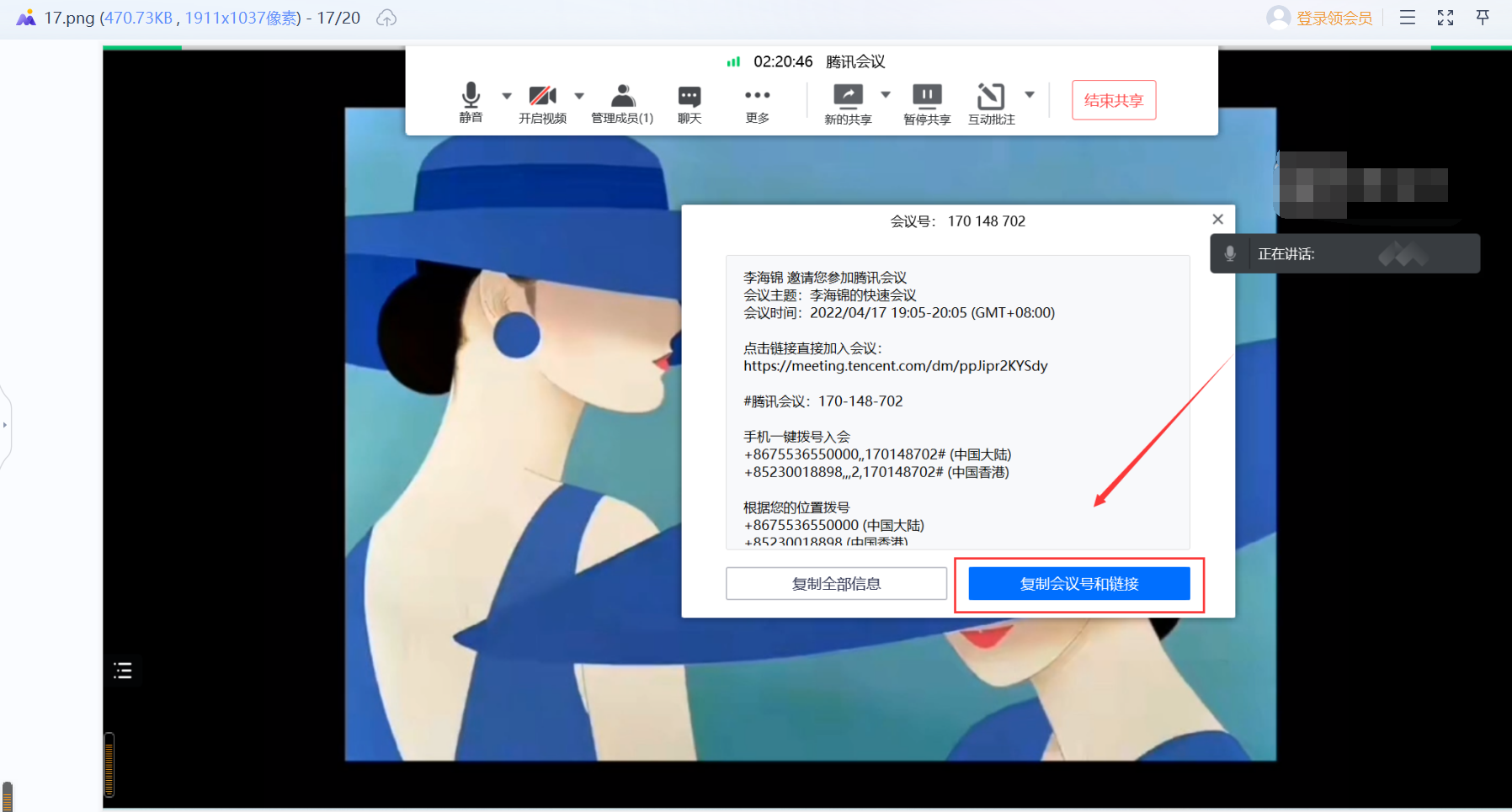Expand the dropdown arrow beside 互动批注
This screenshot has width=1512, height=812.
click(1030, 94)
